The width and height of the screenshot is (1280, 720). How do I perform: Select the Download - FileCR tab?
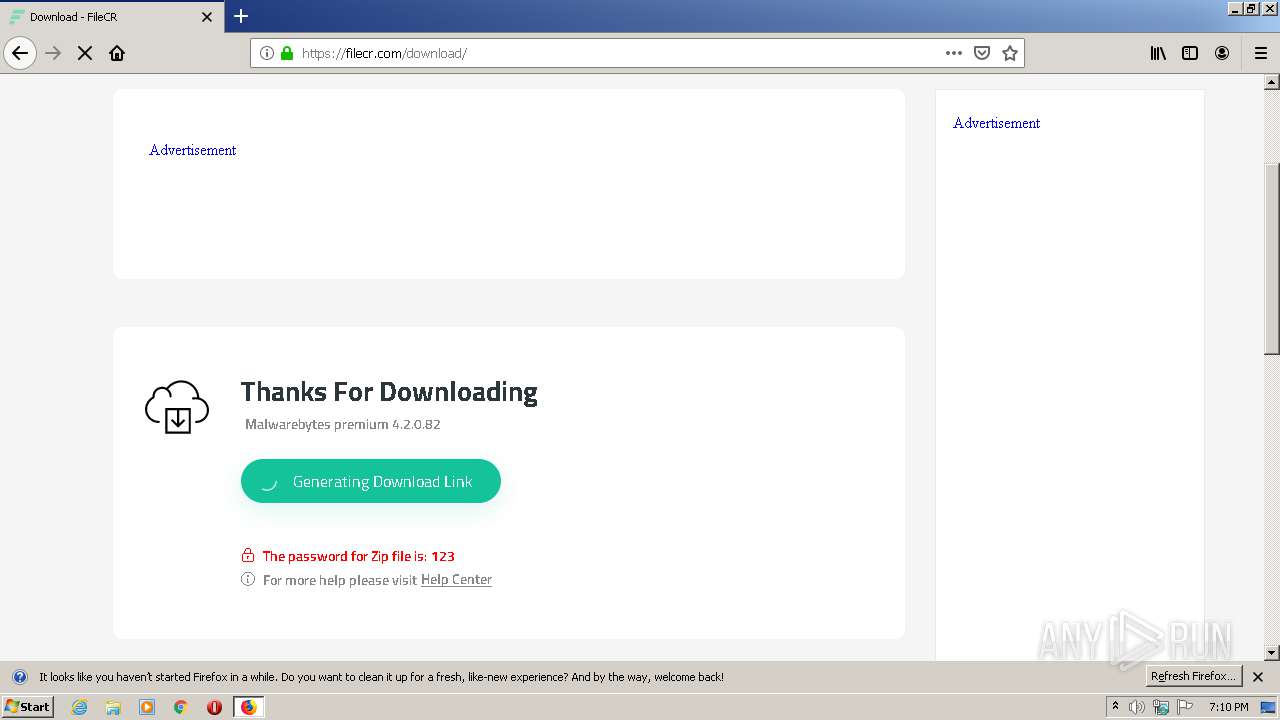tap(111, 17)
